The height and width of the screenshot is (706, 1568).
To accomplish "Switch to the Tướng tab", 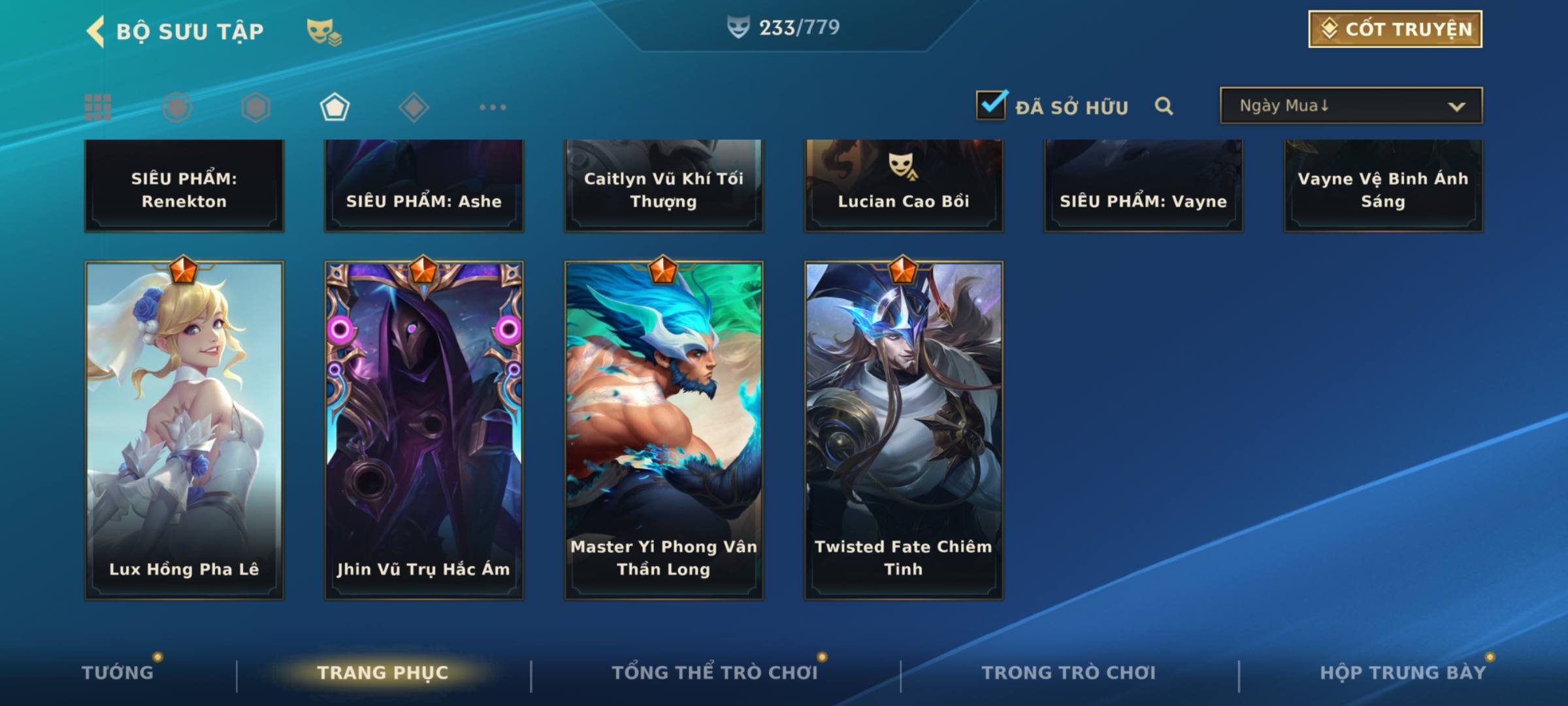I will 118,672.
